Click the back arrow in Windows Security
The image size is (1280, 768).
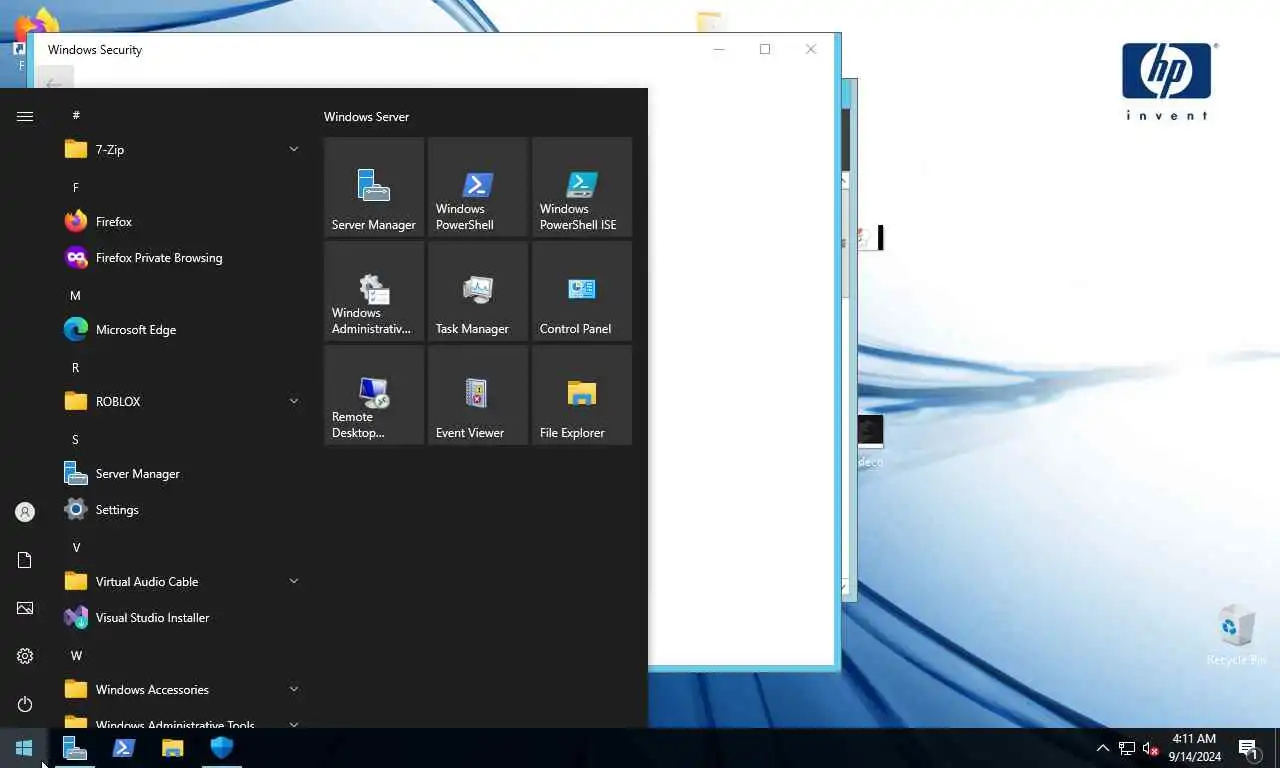coord(54,82)
